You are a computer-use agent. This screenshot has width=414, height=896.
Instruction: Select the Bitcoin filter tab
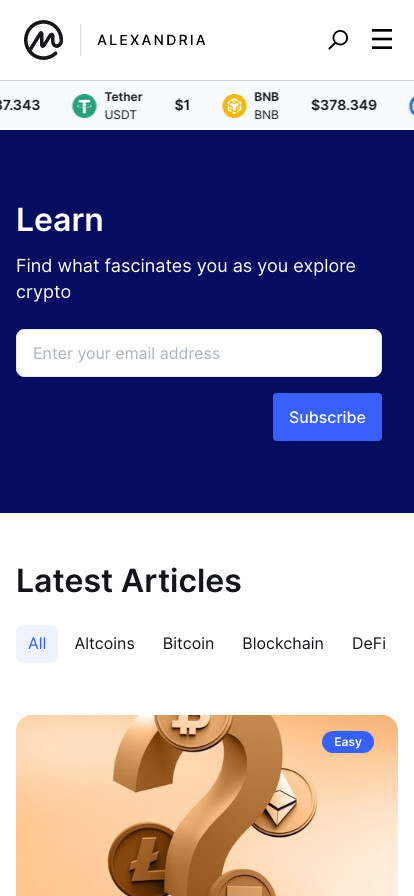point(189,644)
